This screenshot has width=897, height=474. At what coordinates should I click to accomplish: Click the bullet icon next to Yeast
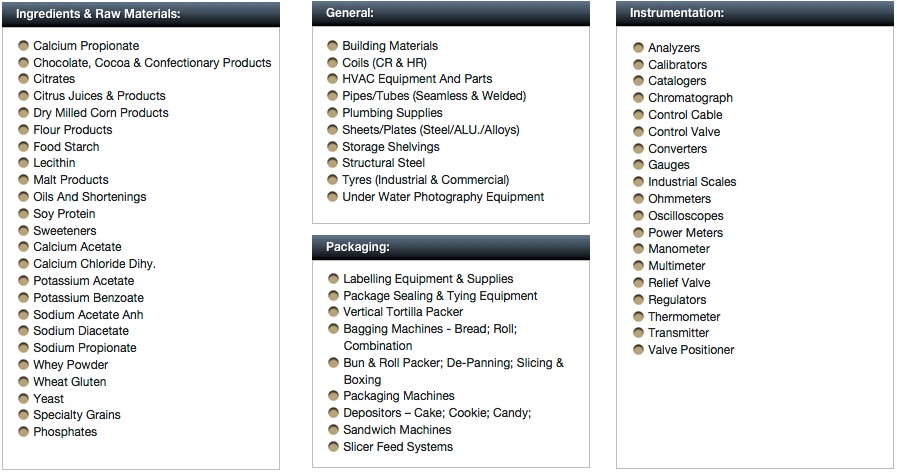[23, 398]
